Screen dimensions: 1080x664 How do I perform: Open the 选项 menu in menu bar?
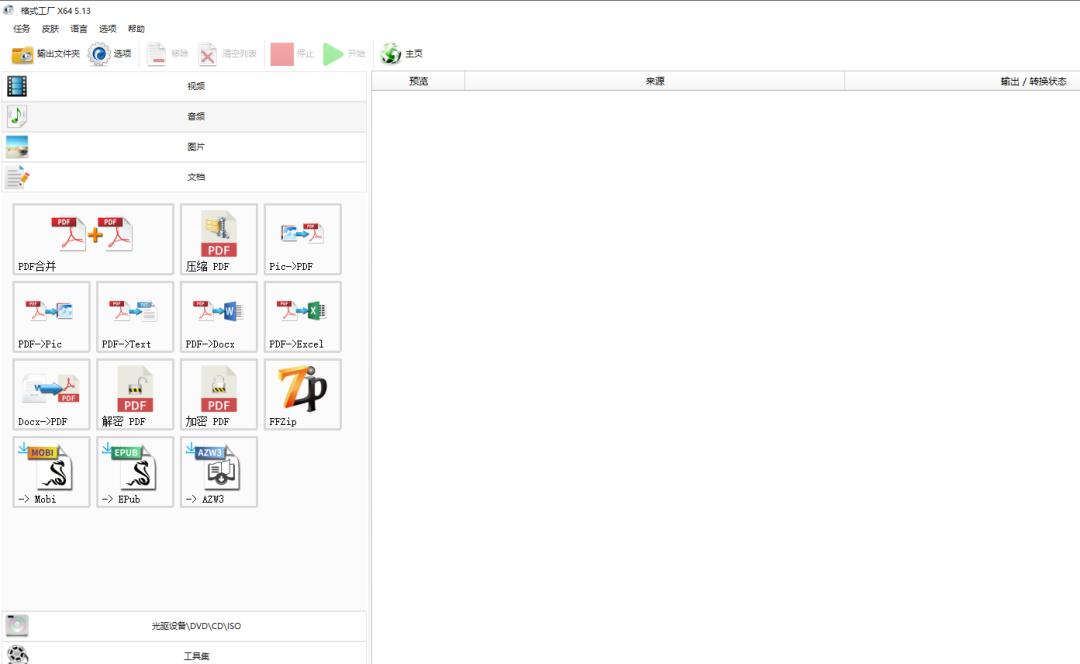coord(107,29)
